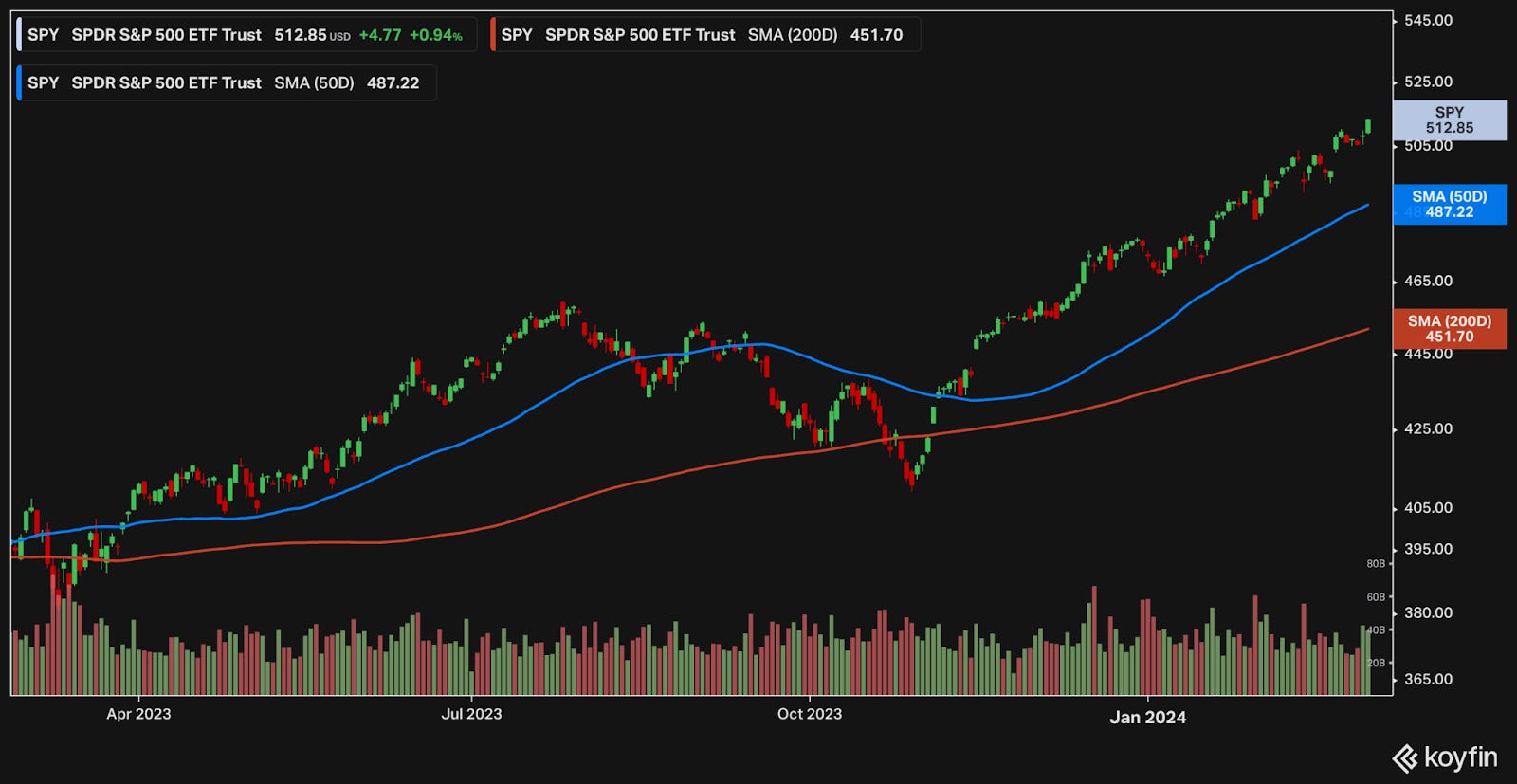Click the Oct 2023 date label

(x=810, y=714)
